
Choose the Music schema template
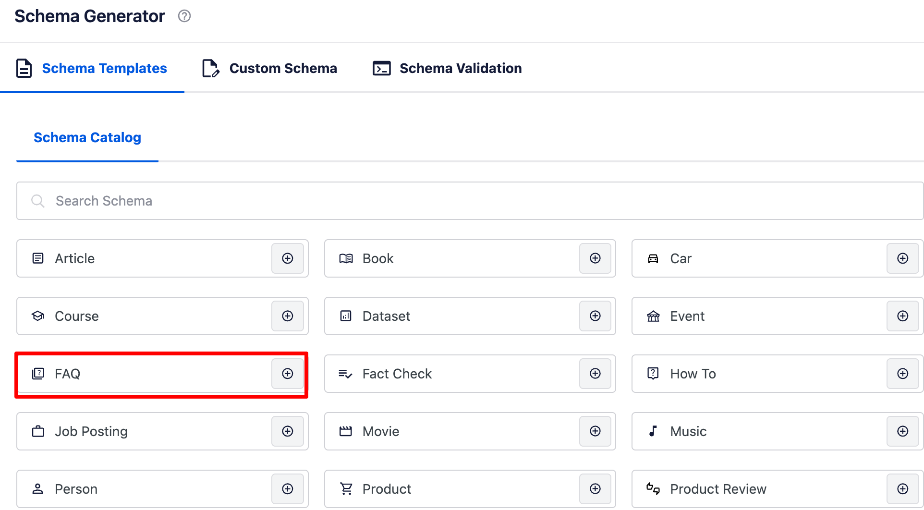tap(777, 432)
